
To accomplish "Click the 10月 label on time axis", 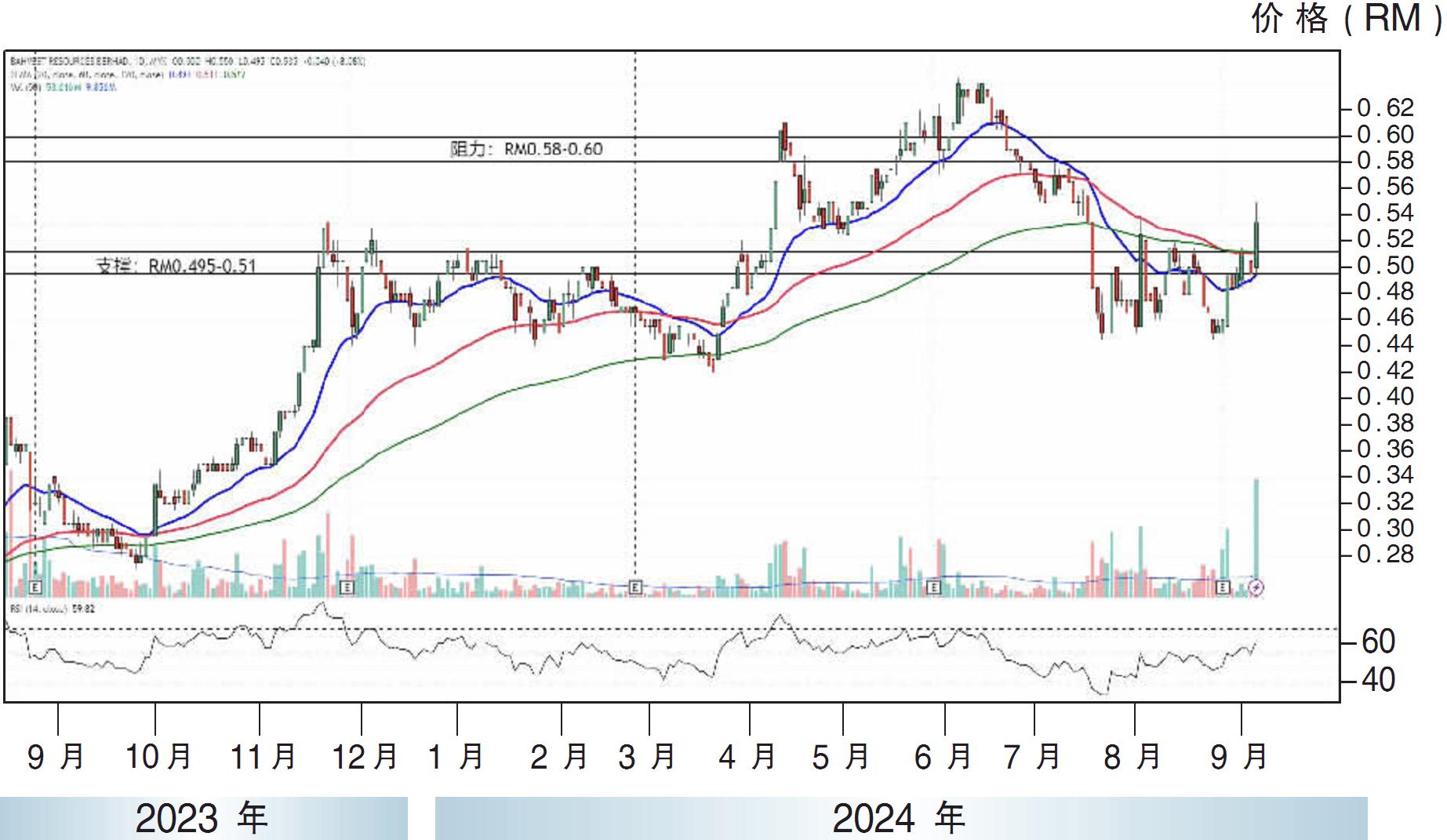I will pyautogui.click(x=158, y=757).
